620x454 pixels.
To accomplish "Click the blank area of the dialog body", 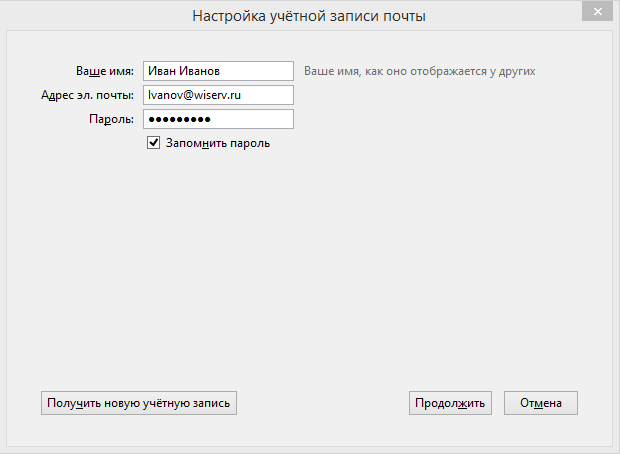I will coord(310,270).
